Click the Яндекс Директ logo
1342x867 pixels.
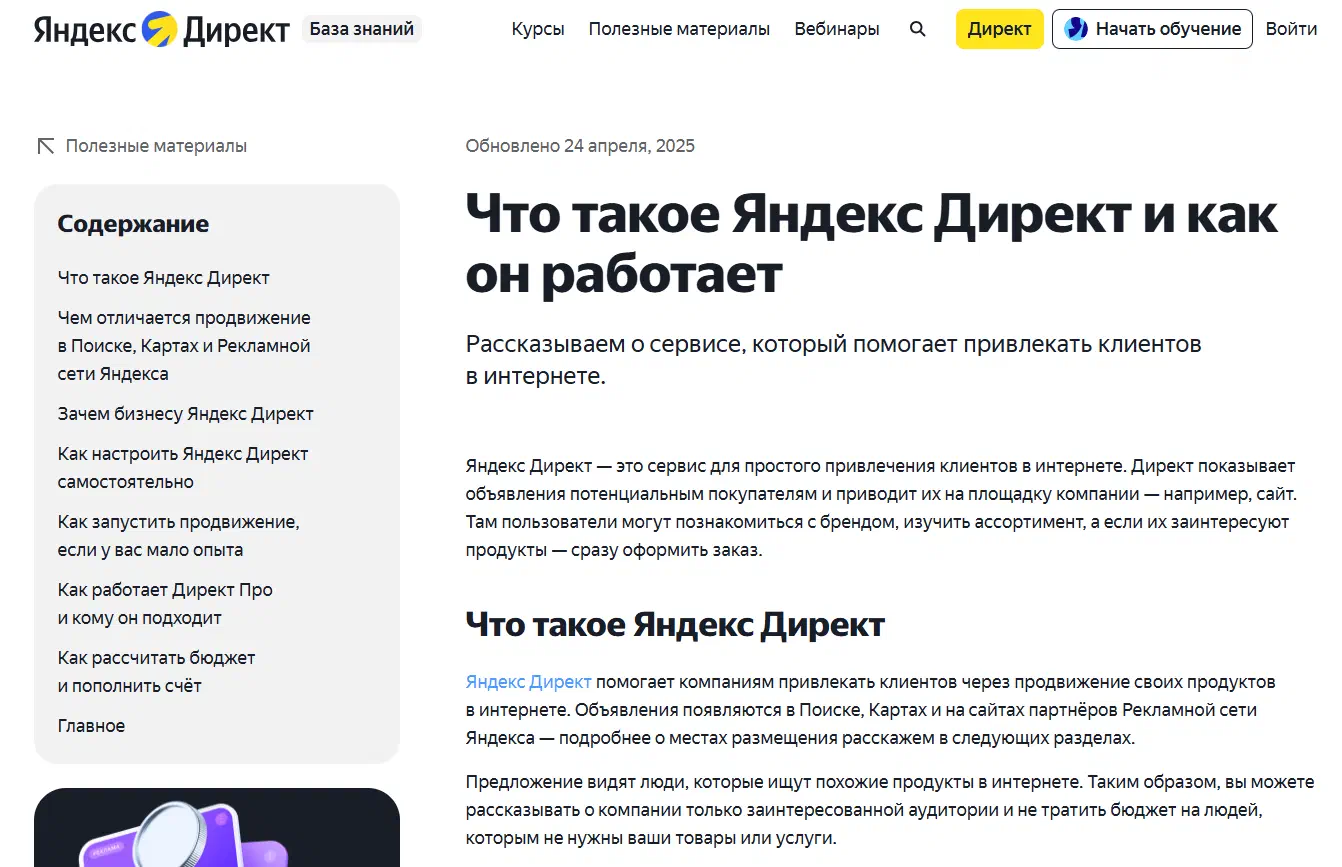tap(161, 29)
